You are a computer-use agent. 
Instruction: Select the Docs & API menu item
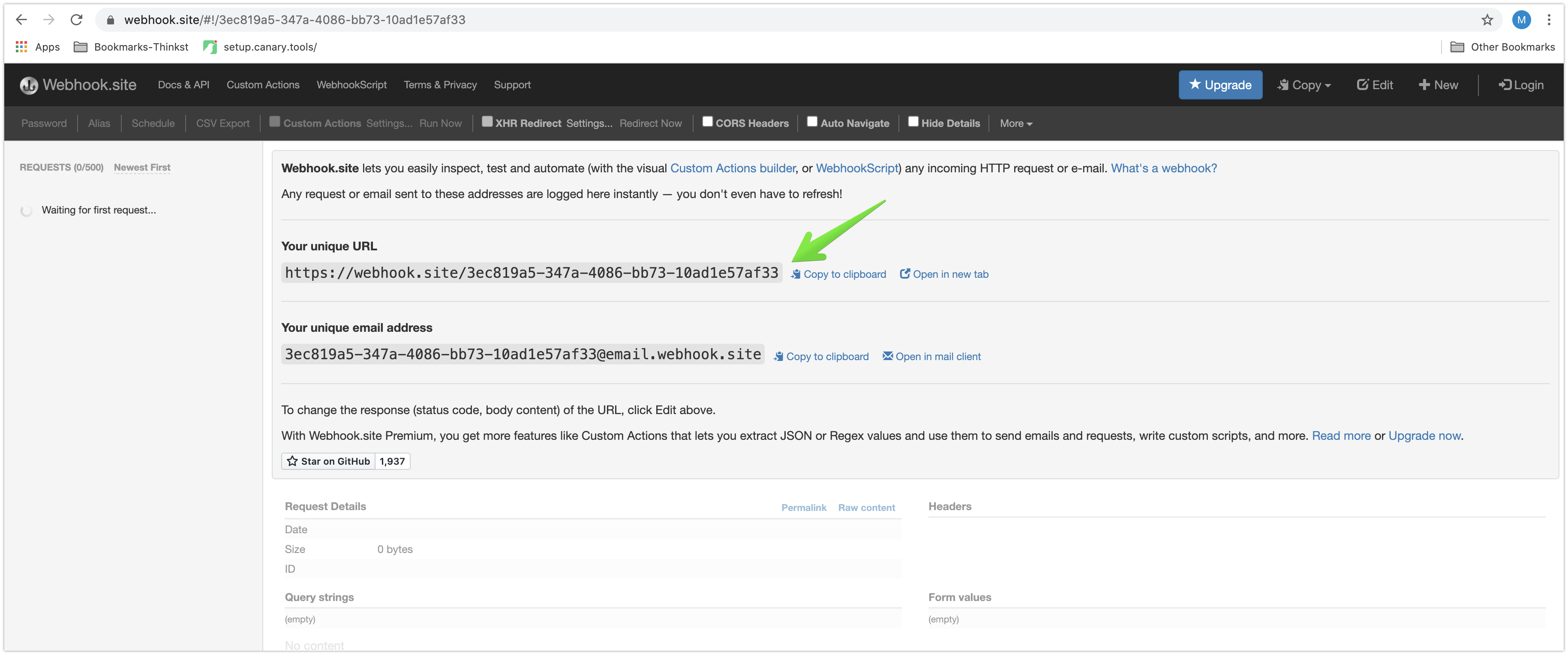click(x=184, y=85)
